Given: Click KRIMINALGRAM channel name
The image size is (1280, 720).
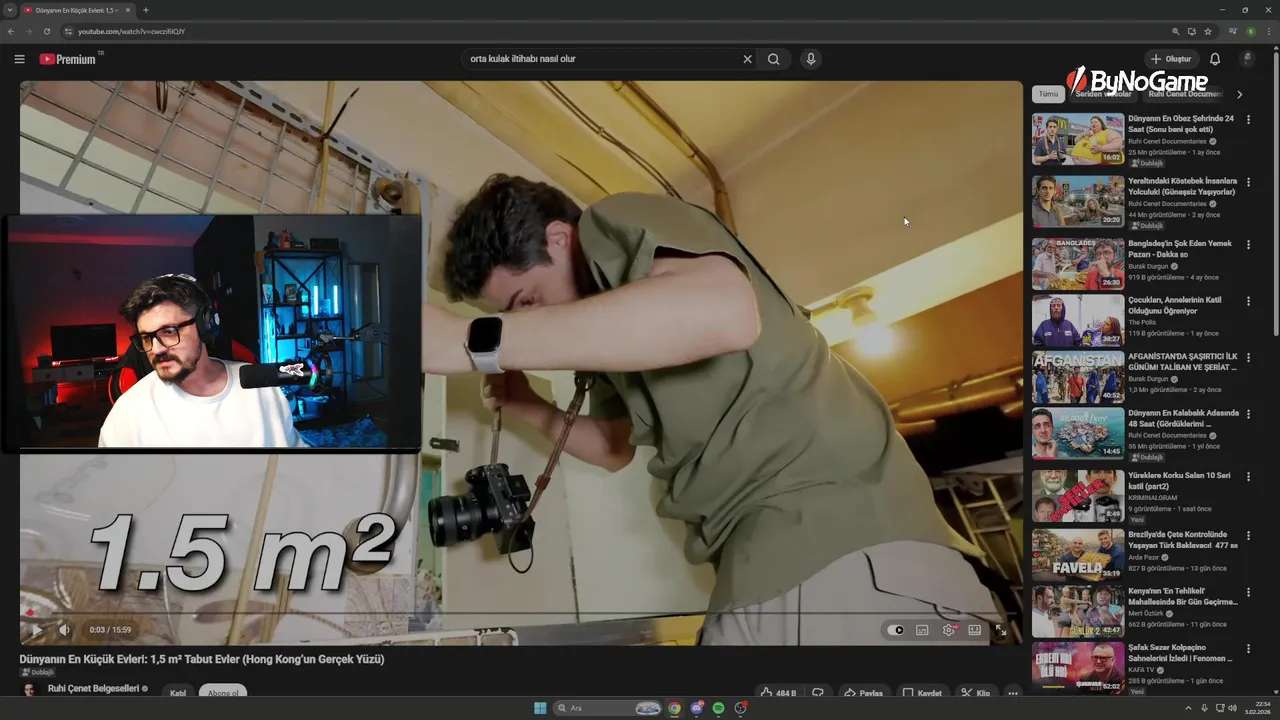Looking at the screenshot, I should pos(1153,497).
